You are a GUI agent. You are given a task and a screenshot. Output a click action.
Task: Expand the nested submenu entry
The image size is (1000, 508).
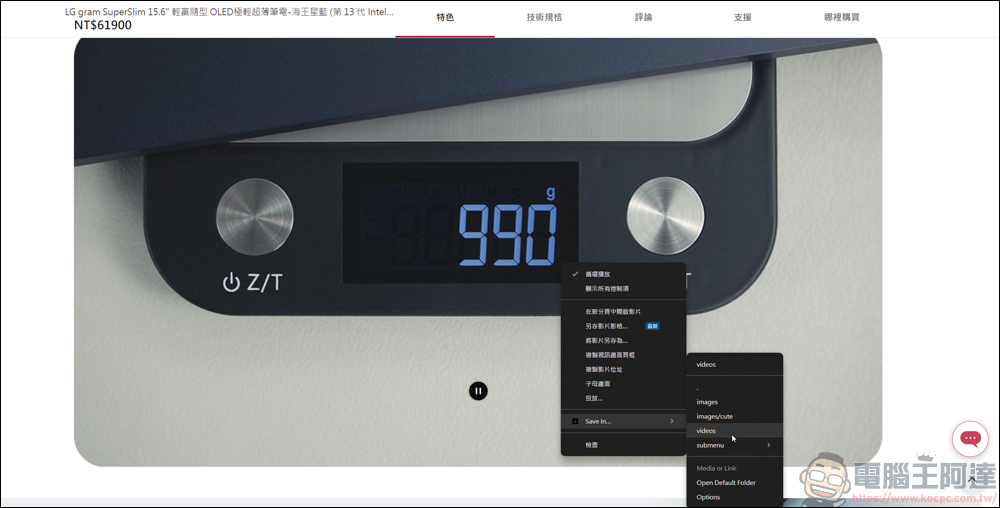pyautogui.click(x=734, y=445)
